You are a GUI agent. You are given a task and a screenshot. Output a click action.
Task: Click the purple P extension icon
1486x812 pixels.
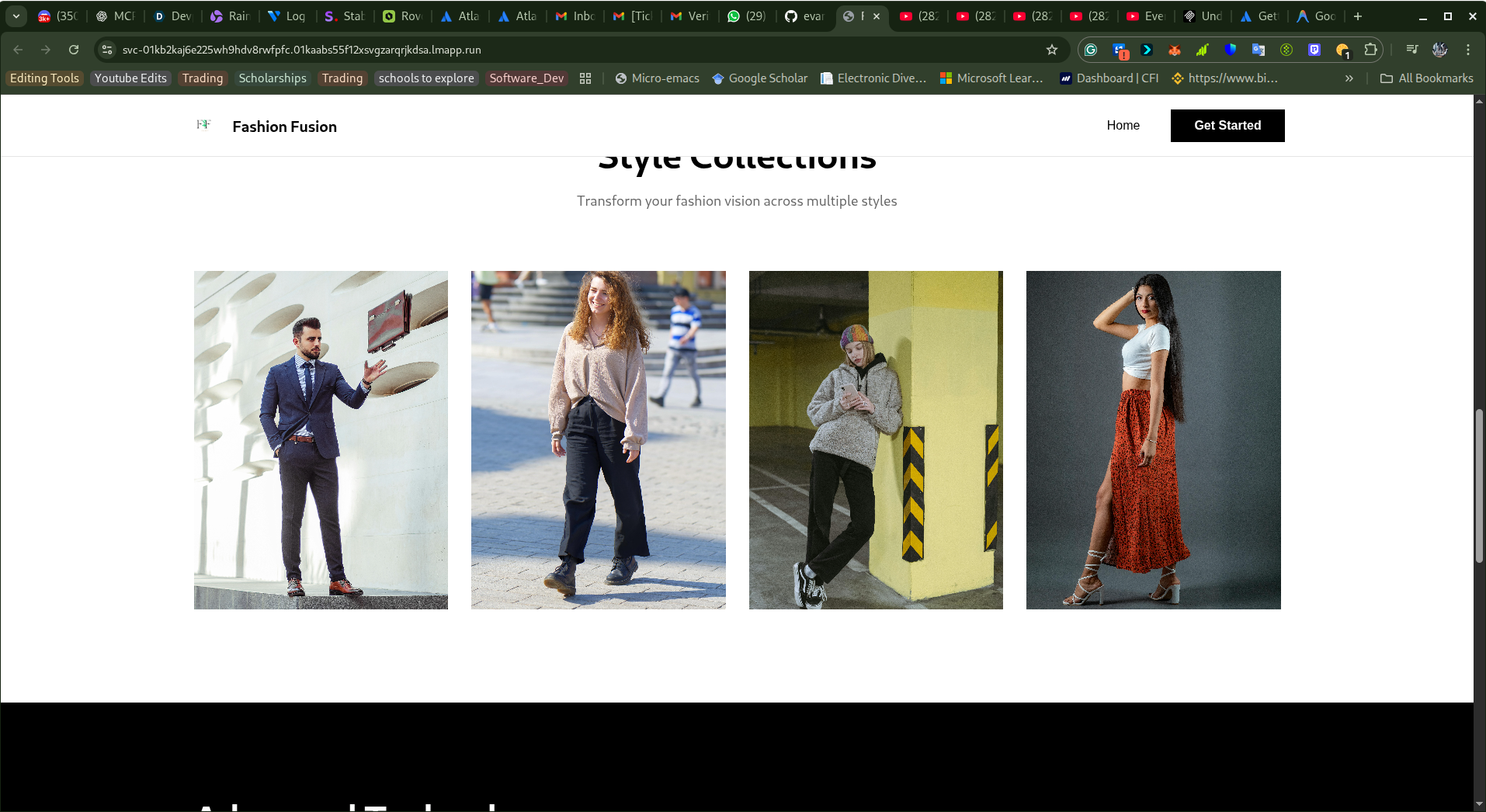coord(1314,50)
